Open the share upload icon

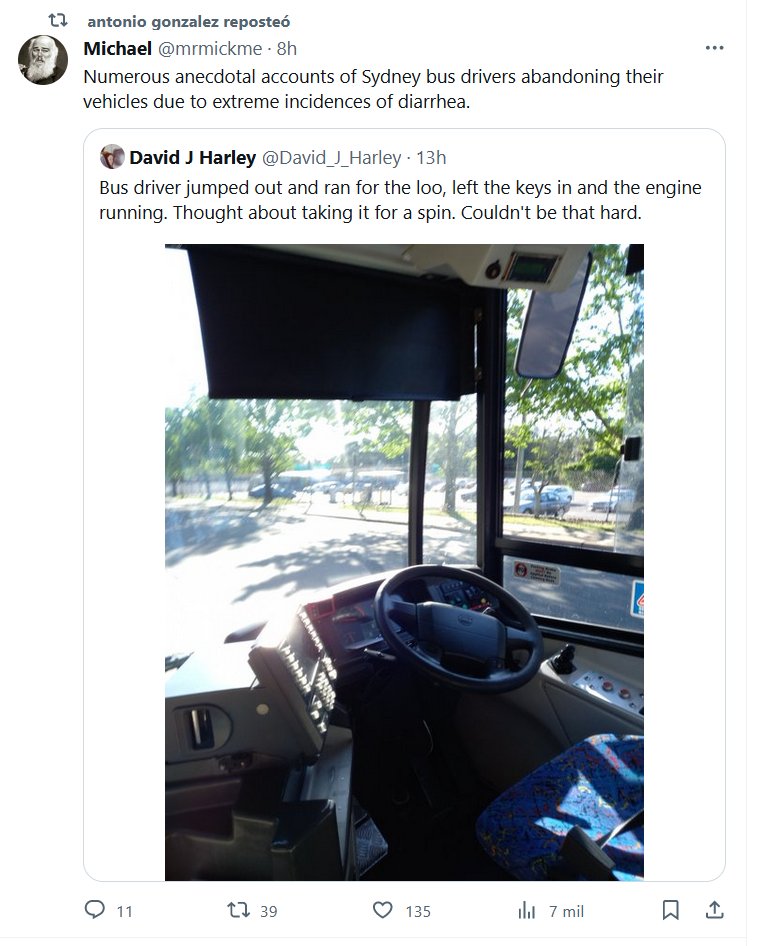pos(715,909)
